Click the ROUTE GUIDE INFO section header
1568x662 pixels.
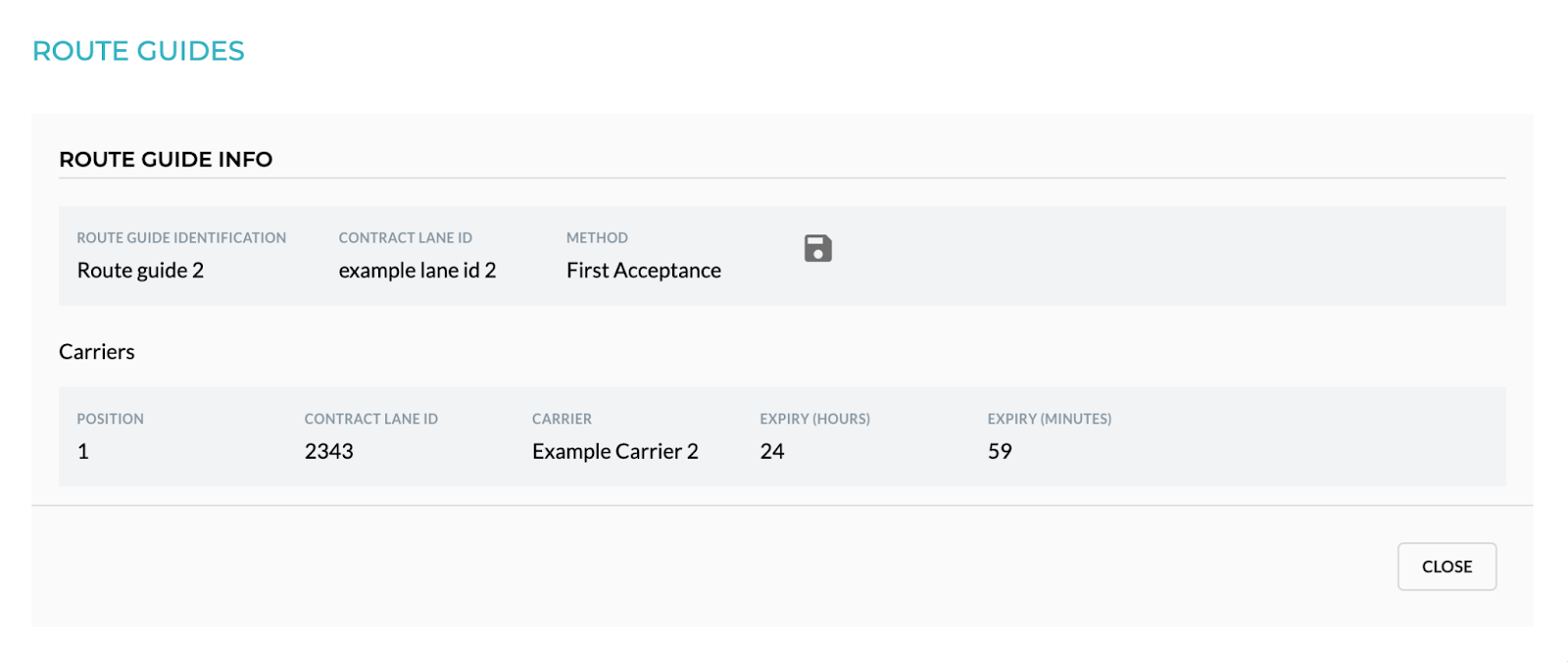click(166, 159)
